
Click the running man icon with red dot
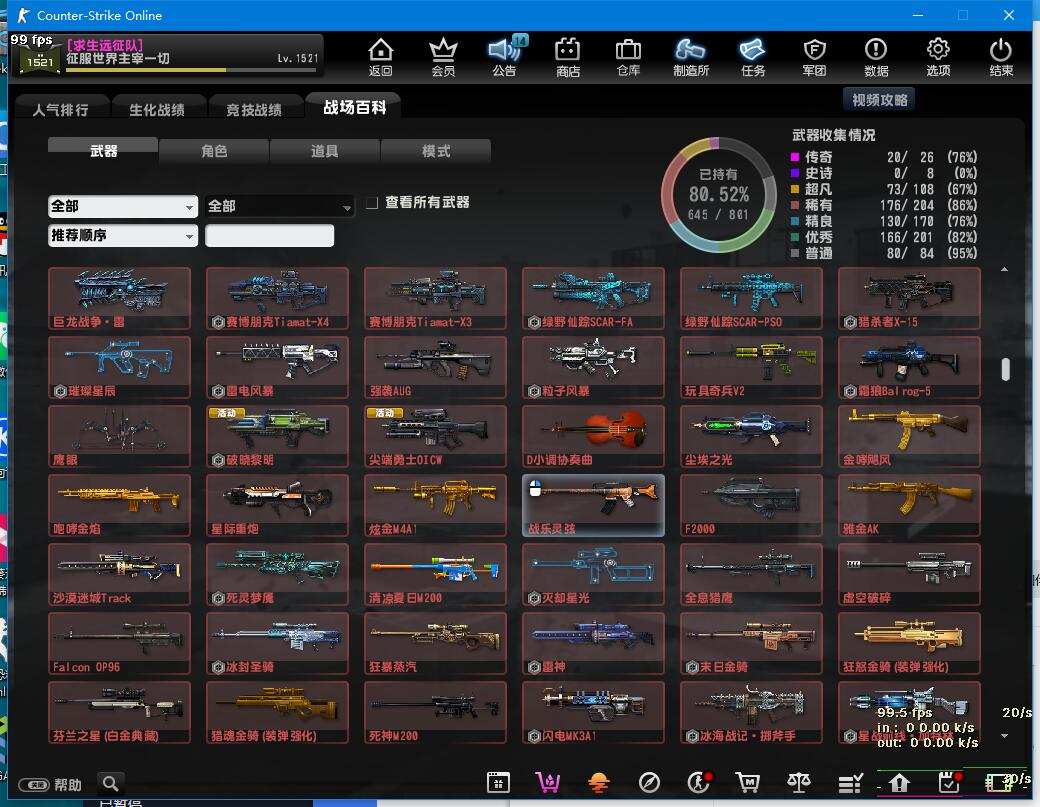coord(699,782)
